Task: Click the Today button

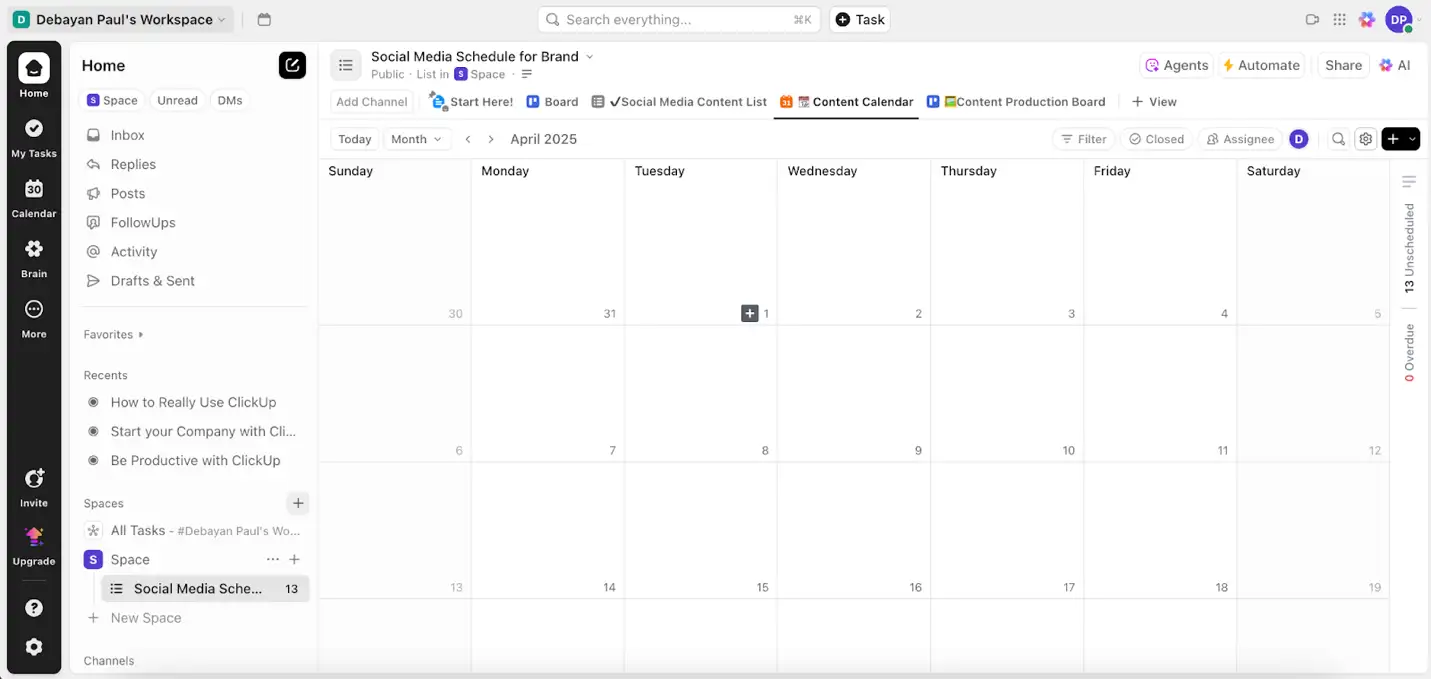Action: 355,139
